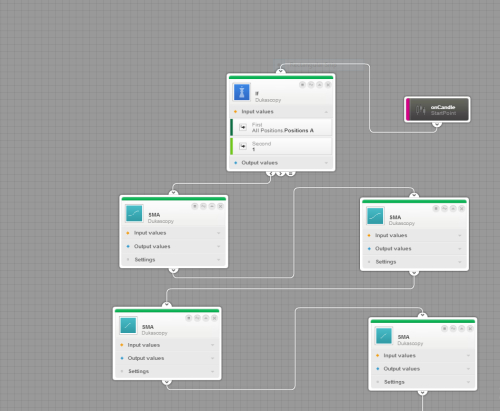Click the blue IF block icon

click(242, 92)
